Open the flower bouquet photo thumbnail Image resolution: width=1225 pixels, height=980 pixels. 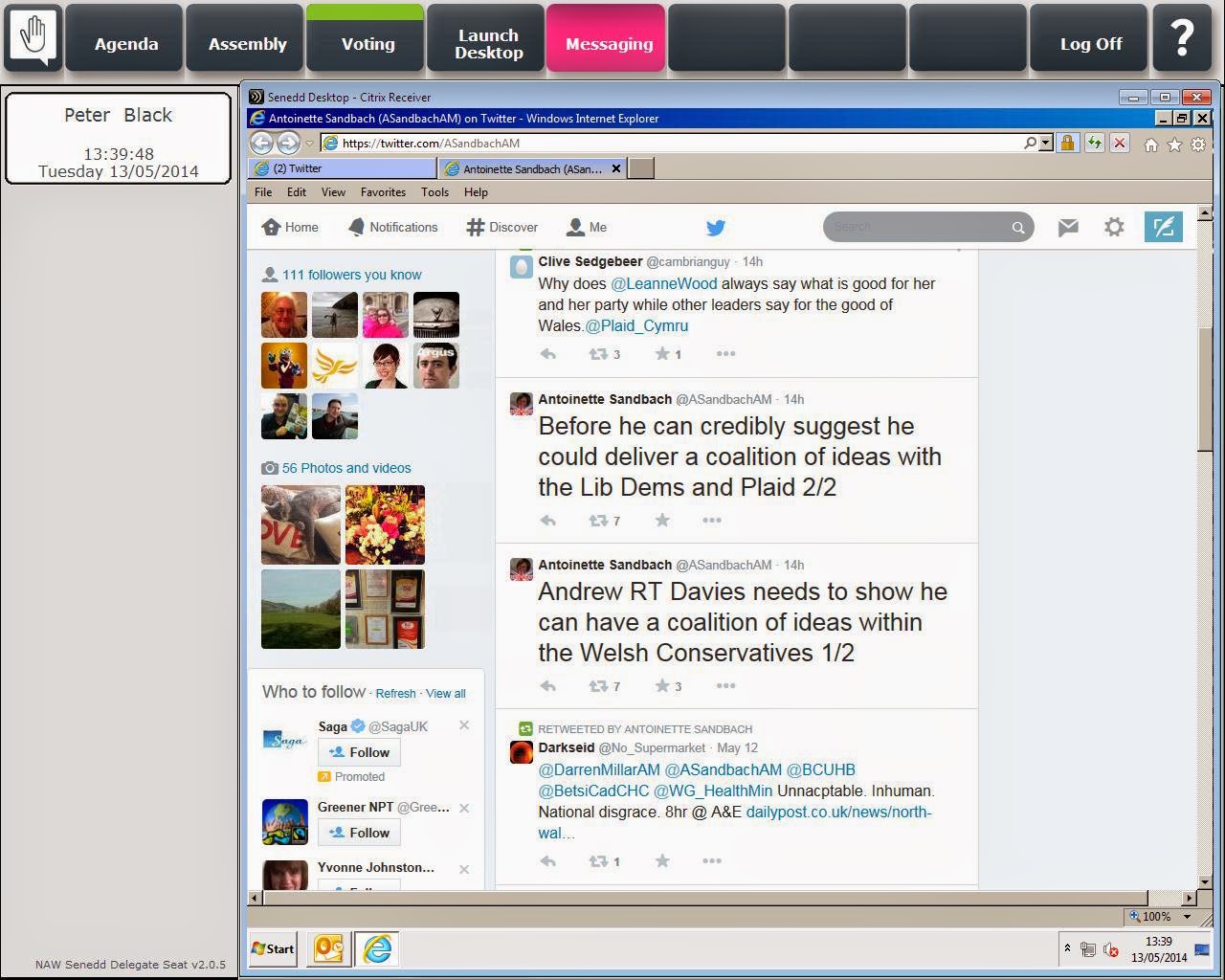[x=385, y=524]
